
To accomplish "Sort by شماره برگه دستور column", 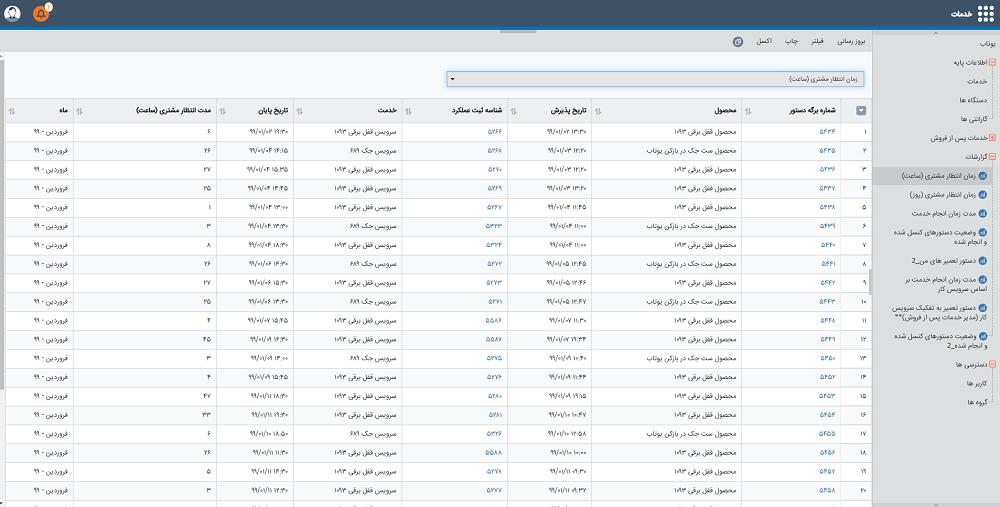I will point(748,111).
